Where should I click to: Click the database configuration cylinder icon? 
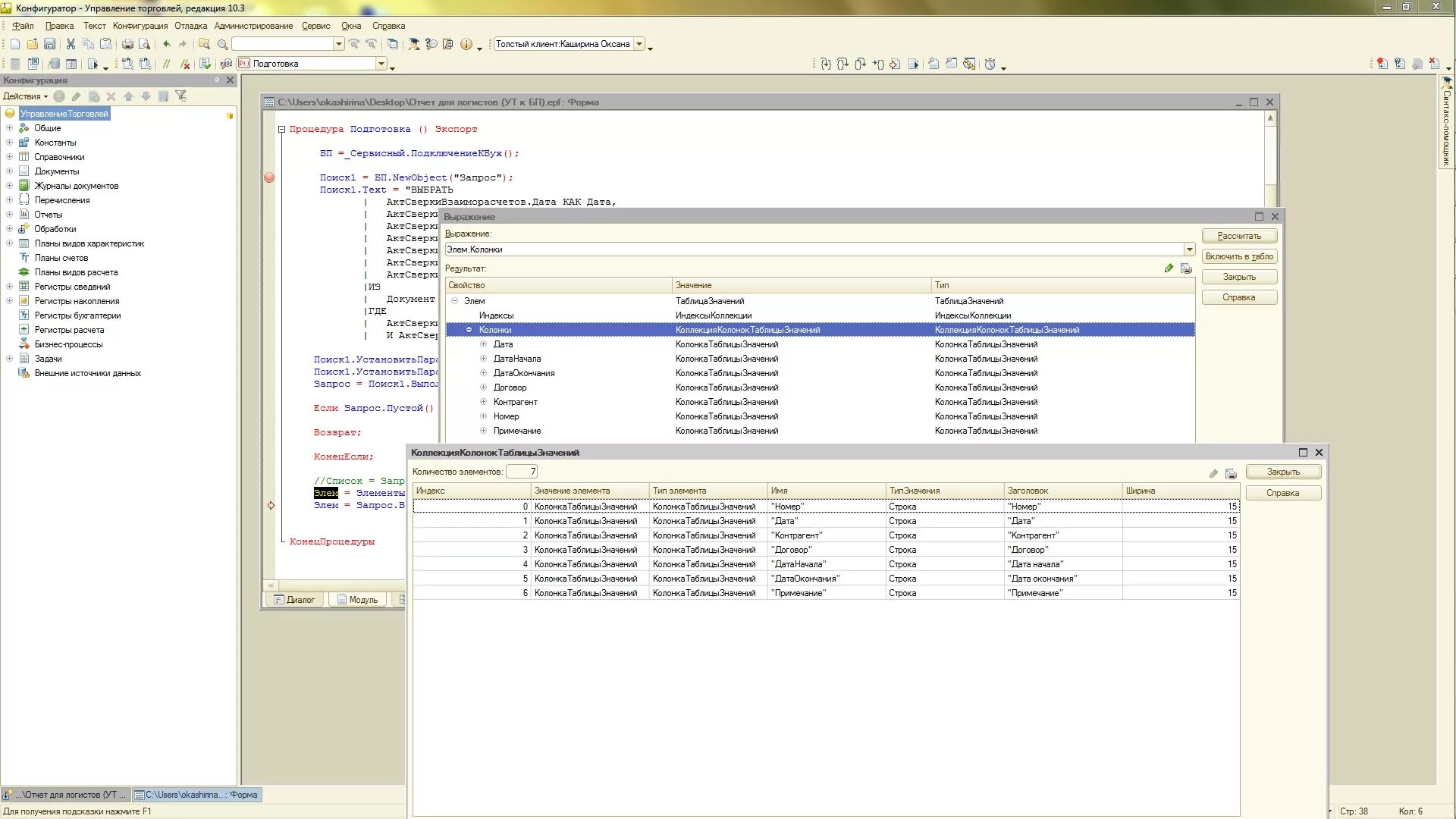(x=54, y=64)
